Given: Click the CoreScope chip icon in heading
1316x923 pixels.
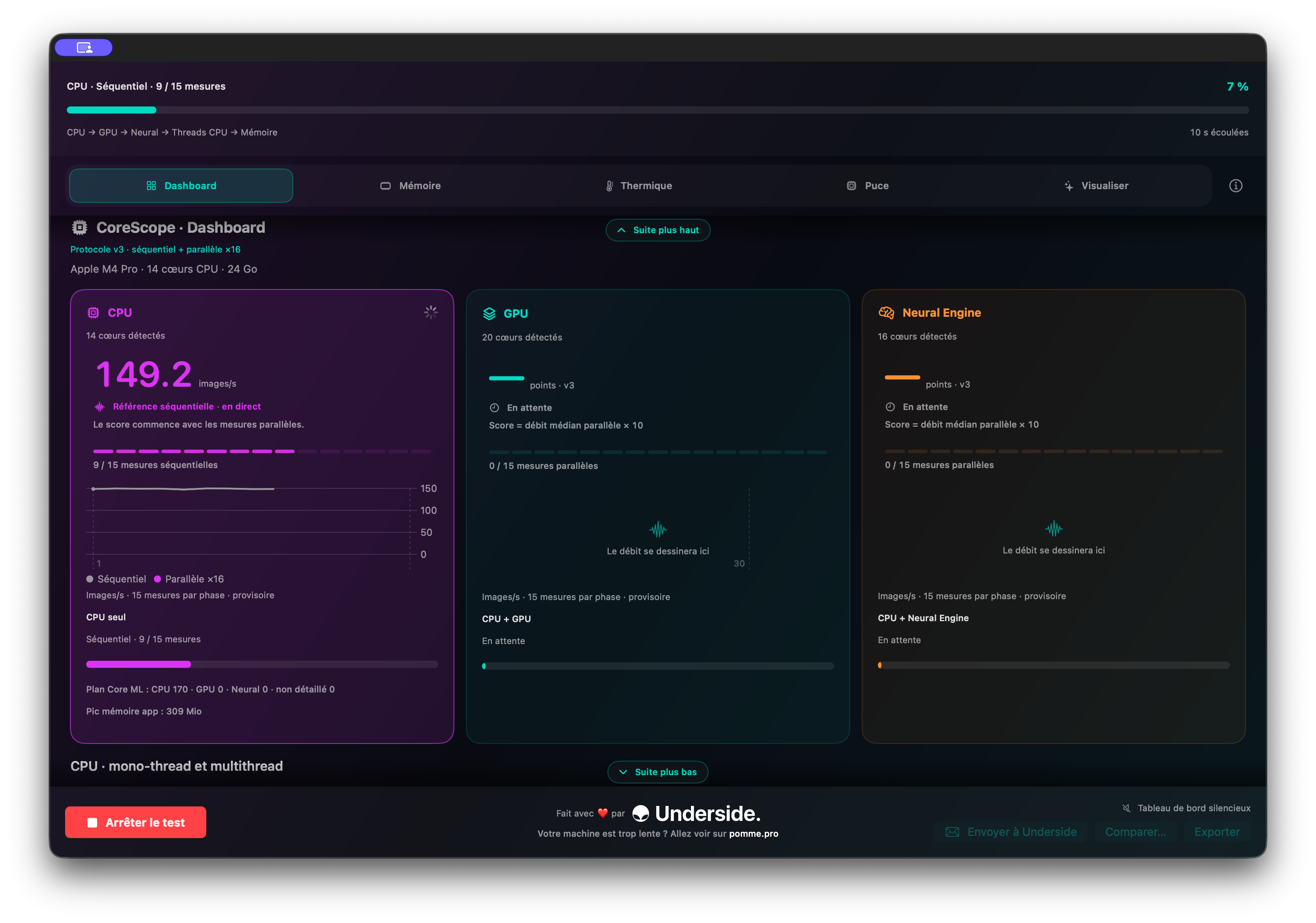Looking at the screenshot, I should pyautogui.click(x=80, y=227).
